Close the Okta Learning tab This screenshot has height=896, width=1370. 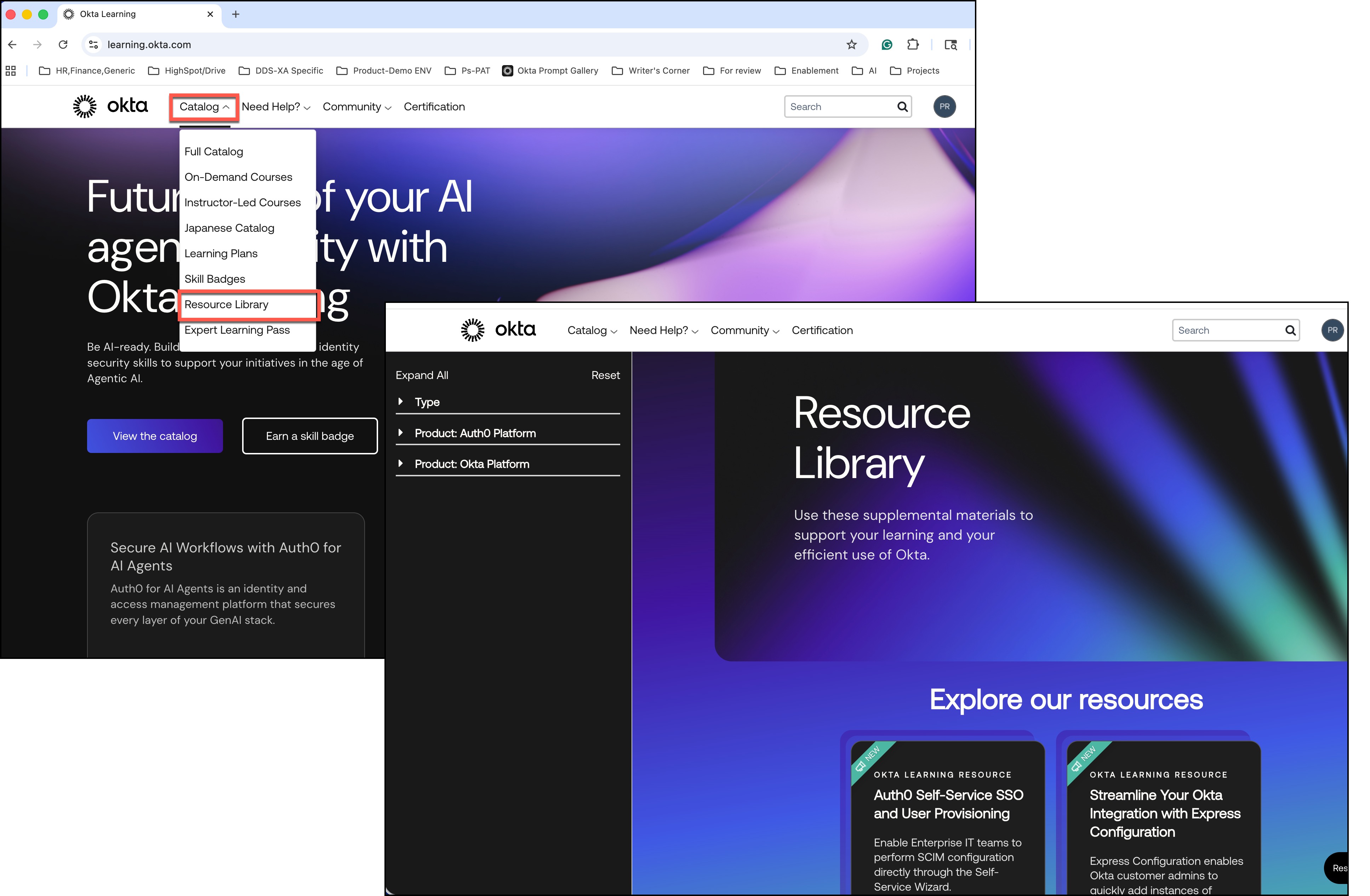click(x=210, y=15)
